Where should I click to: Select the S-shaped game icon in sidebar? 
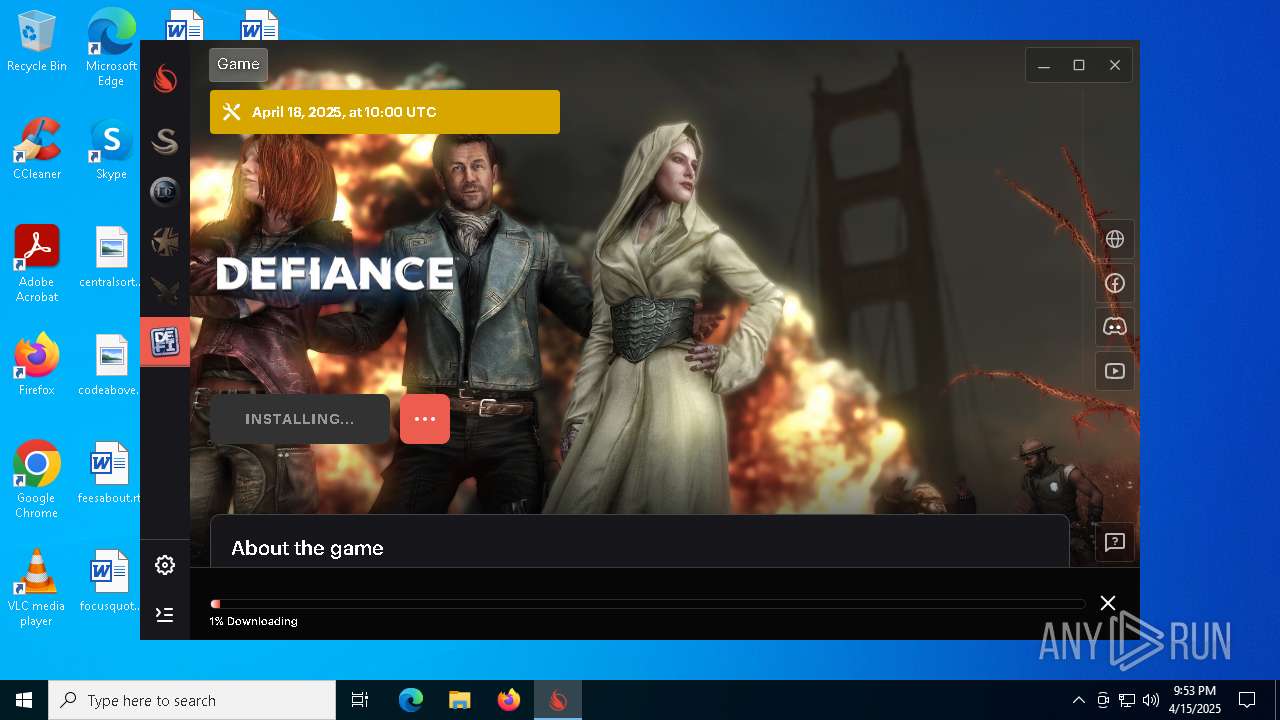tap(165, 141)
